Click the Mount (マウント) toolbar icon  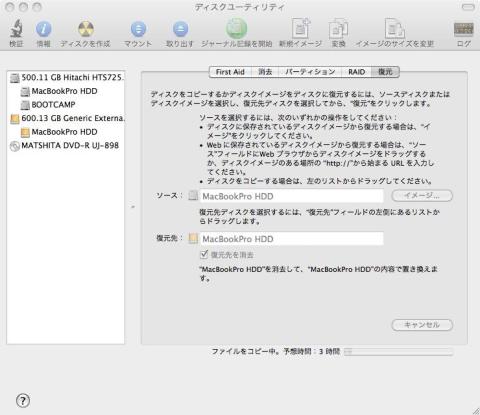point(138,29)
